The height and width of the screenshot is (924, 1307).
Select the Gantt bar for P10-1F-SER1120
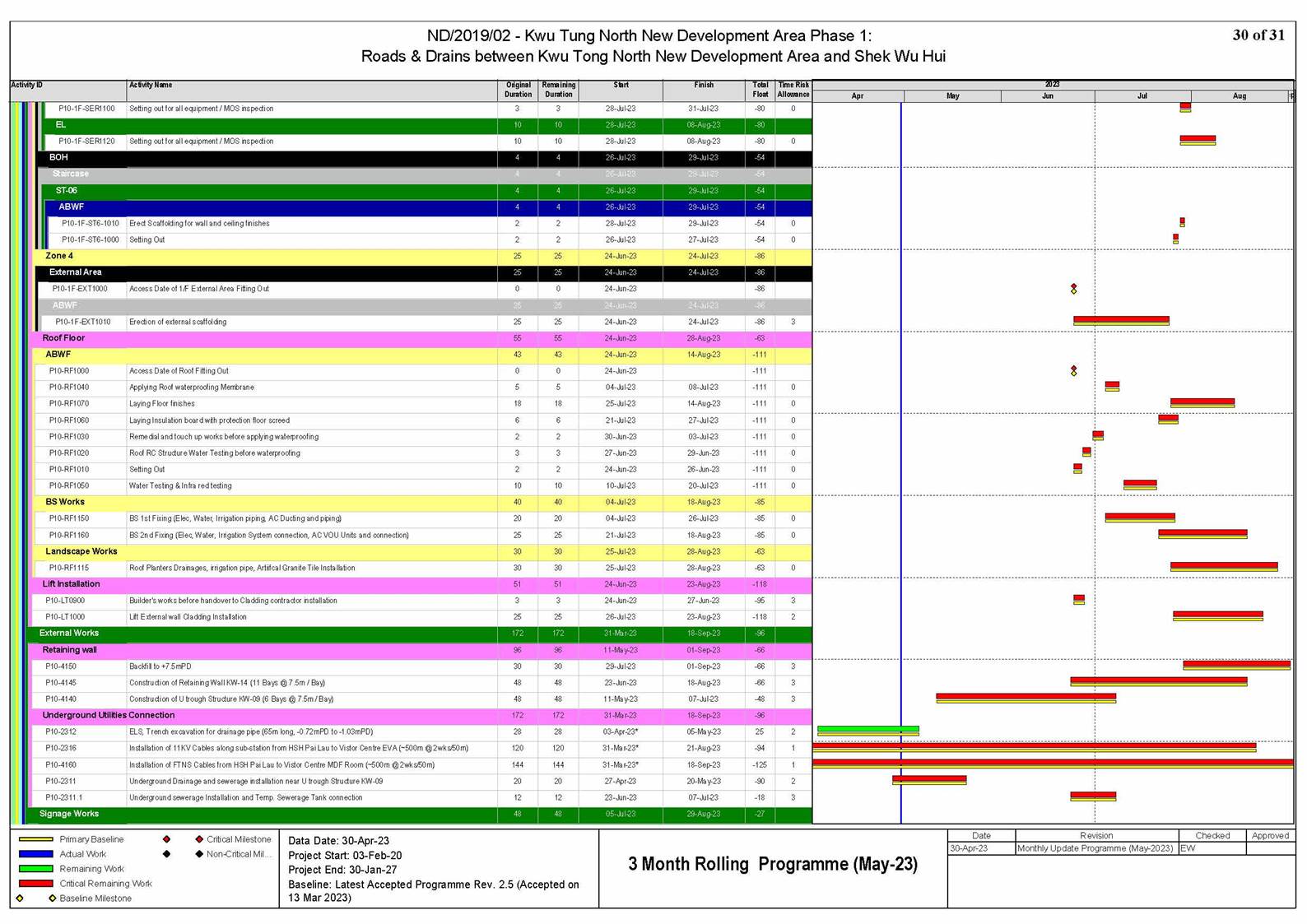1198,140
